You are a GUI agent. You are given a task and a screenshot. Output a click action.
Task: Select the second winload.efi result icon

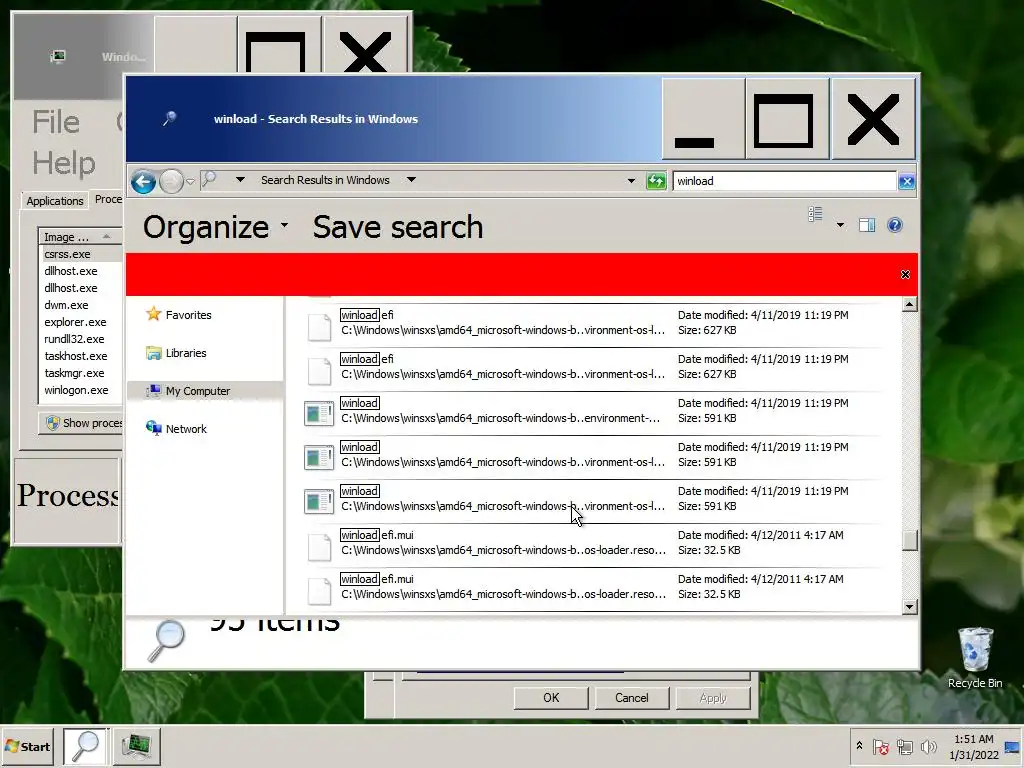pos(319,370)
